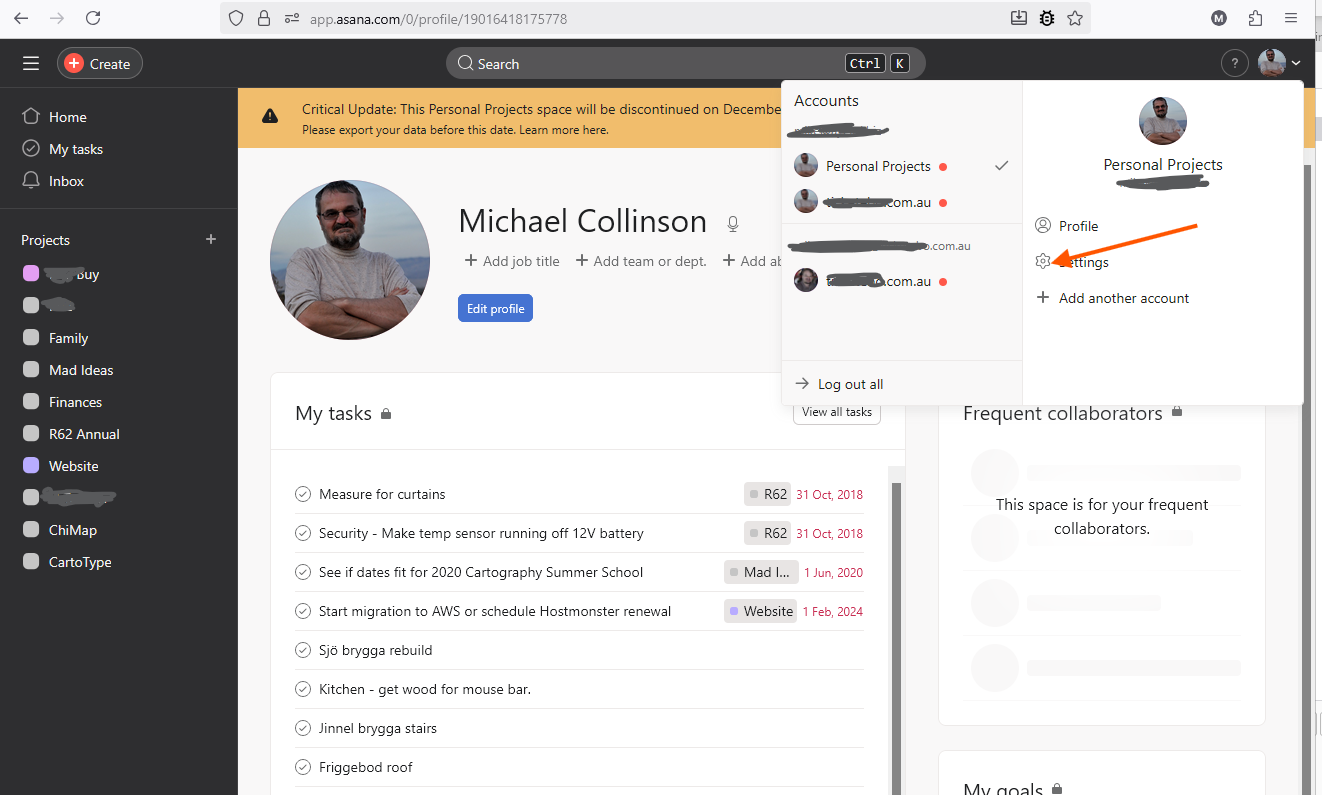1322x795 pixels.
Task: Reload the page with the browser refresh icon
Action: click(x=93, y=18)
